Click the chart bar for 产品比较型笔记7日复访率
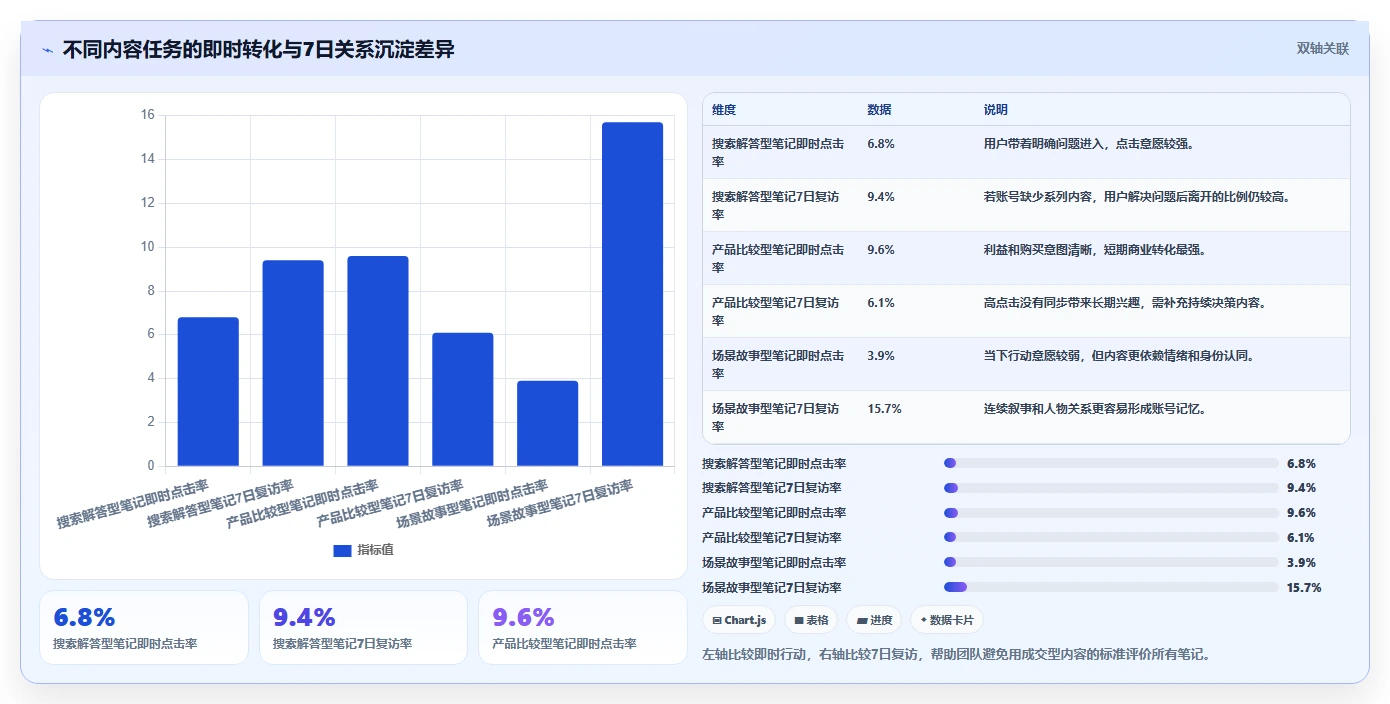This screenshot has height=704, width=1390. click(463, 399)
